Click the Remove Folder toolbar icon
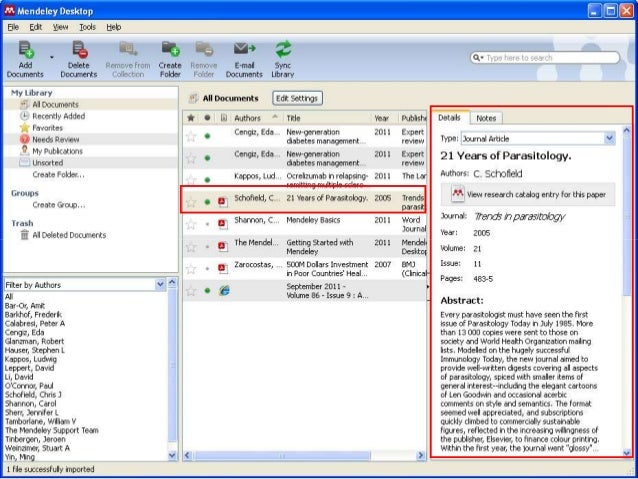This screenshot has height=479, width=638. point(204,49)
